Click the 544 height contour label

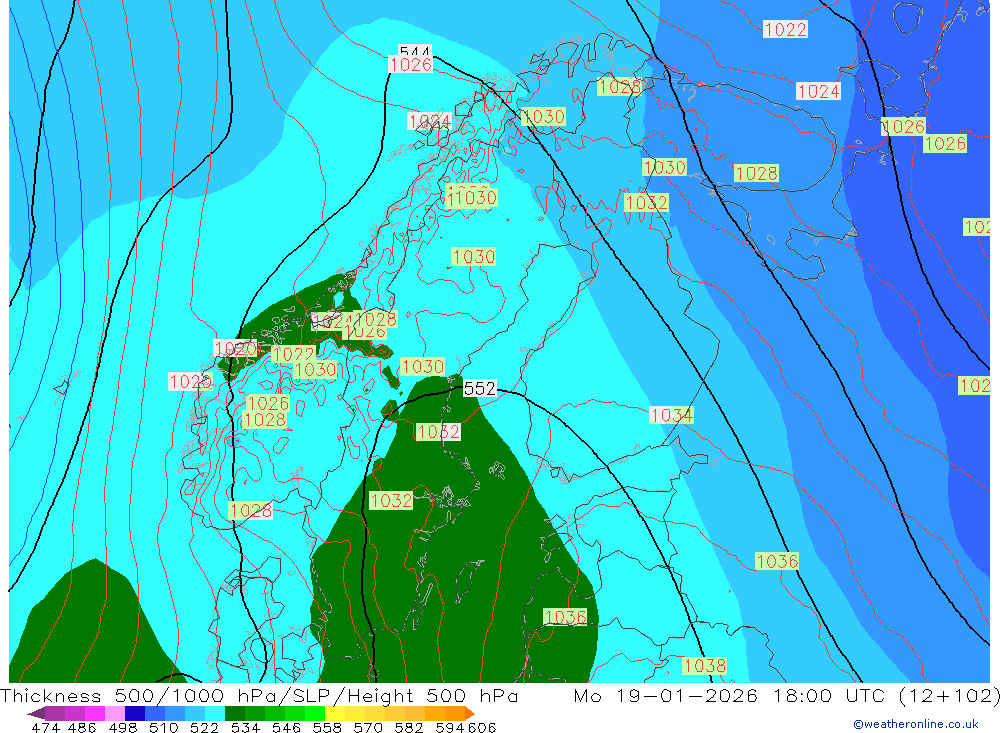coord(415,51)
